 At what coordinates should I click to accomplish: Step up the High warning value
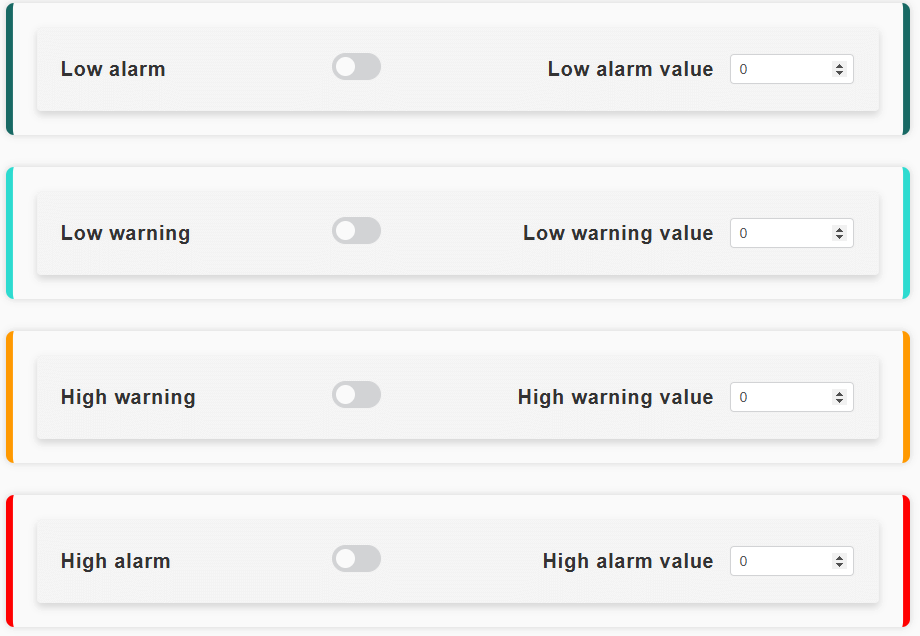pos(839,393)
